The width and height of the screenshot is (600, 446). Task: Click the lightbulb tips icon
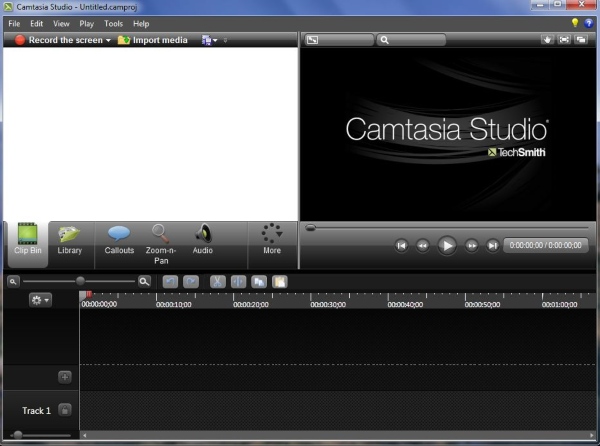[x=575, y=23]
